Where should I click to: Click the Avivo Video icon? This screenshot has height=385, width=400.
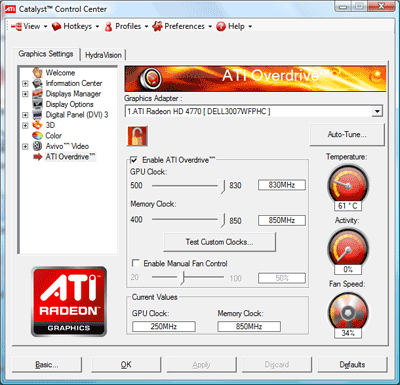pos(37,146)
